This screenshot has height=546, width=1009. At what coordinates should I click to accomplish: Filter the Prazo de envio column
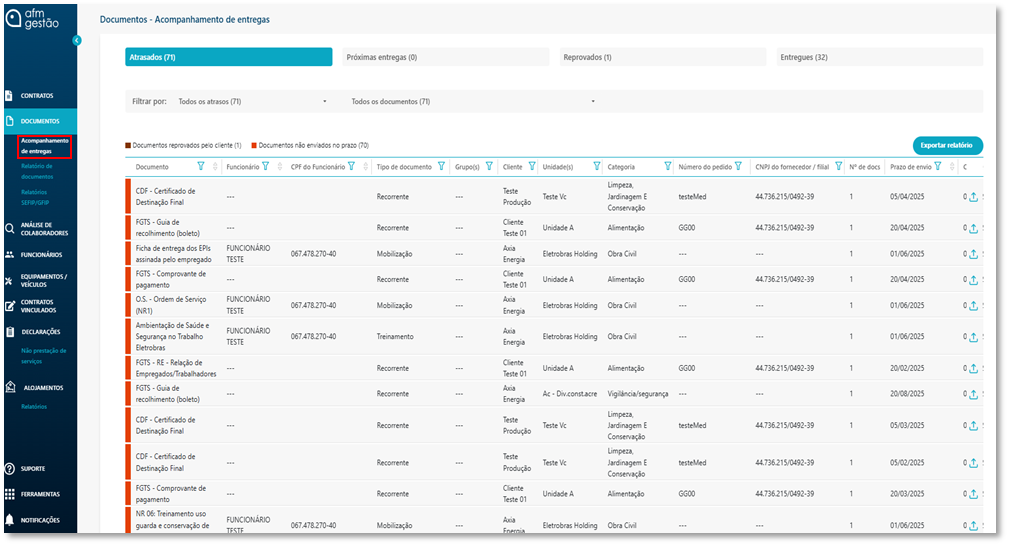pyautogui.click(x=940, y=167)
